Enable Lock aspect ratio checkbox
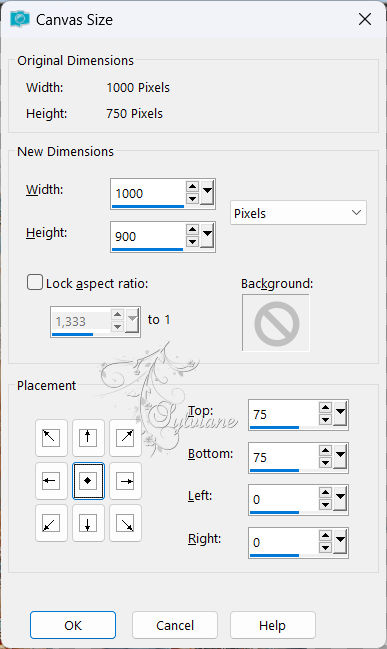This screenshot has width=387, height=649. pyautogui.click(x=35, y=283)
